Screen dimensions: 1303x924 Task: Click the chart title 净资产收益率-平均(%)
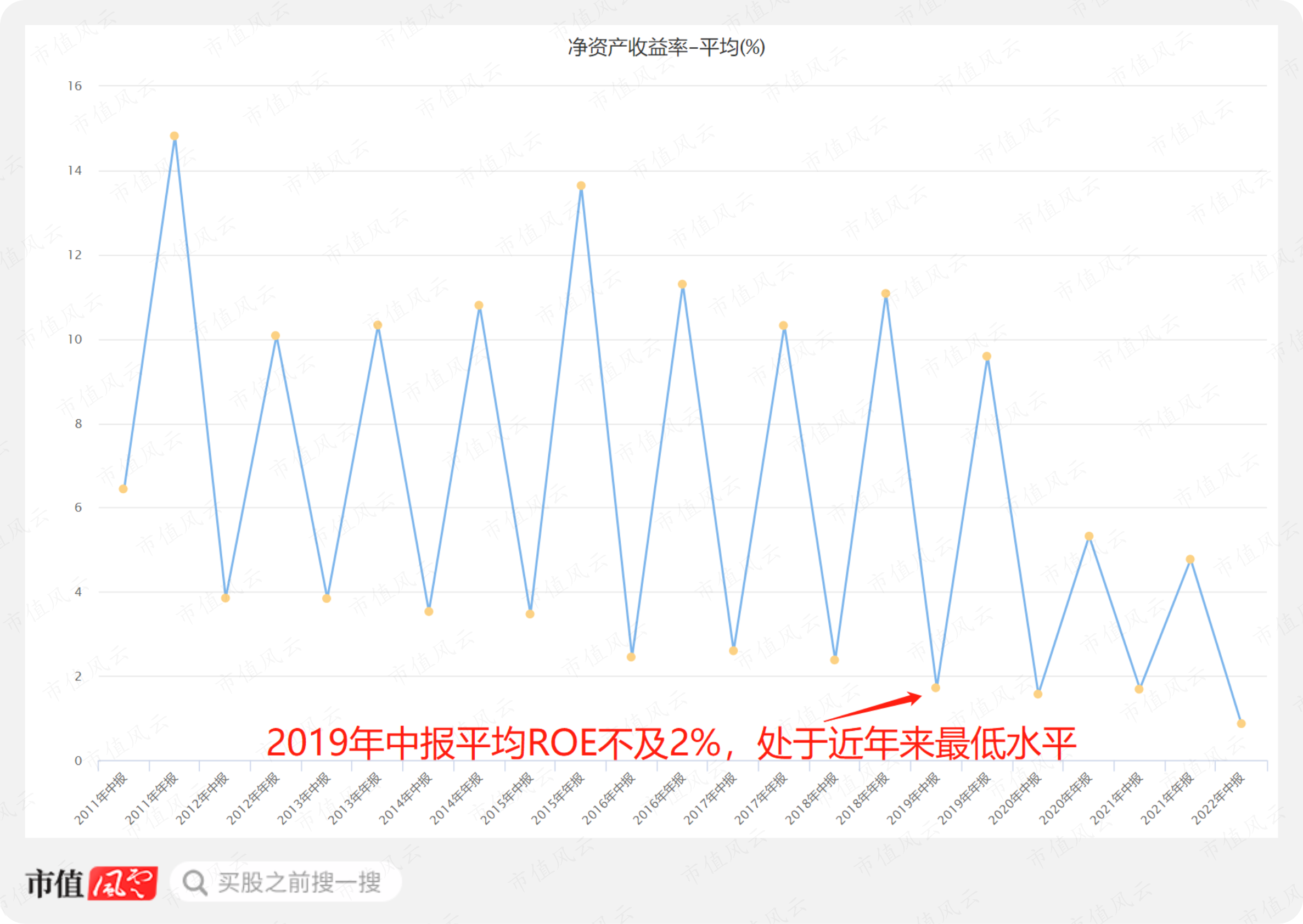coord(666,47)
